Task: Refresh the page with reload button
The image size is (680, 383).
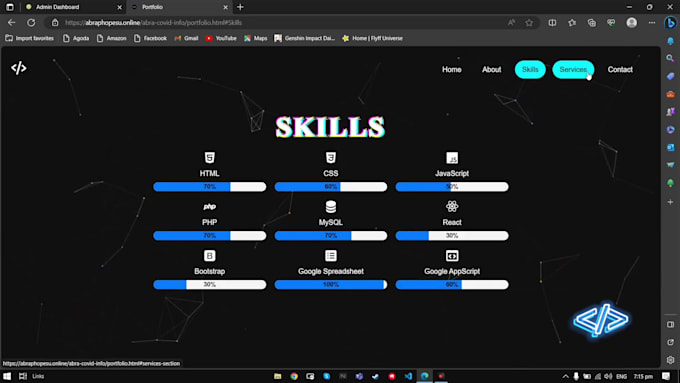Action: click(31, 23)
